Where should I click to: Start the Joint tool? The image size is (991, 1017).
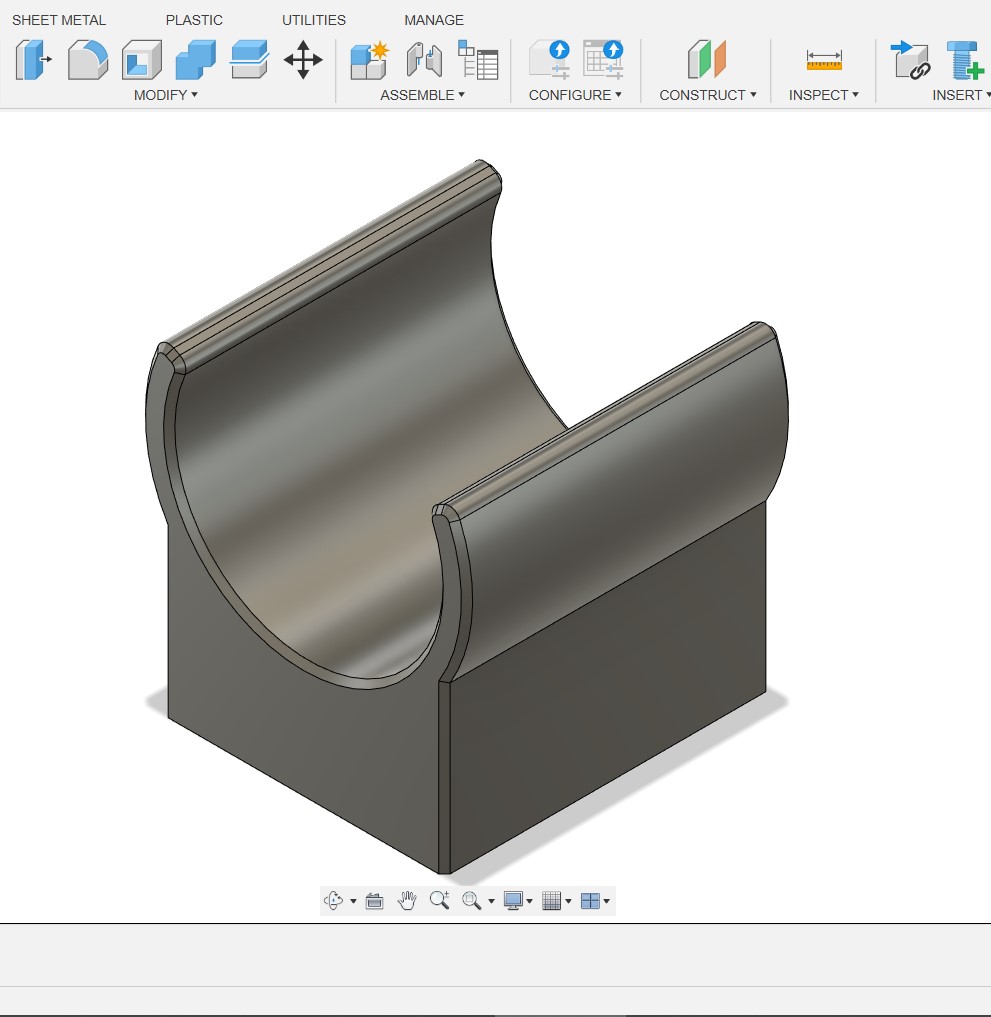pos(424,60)
